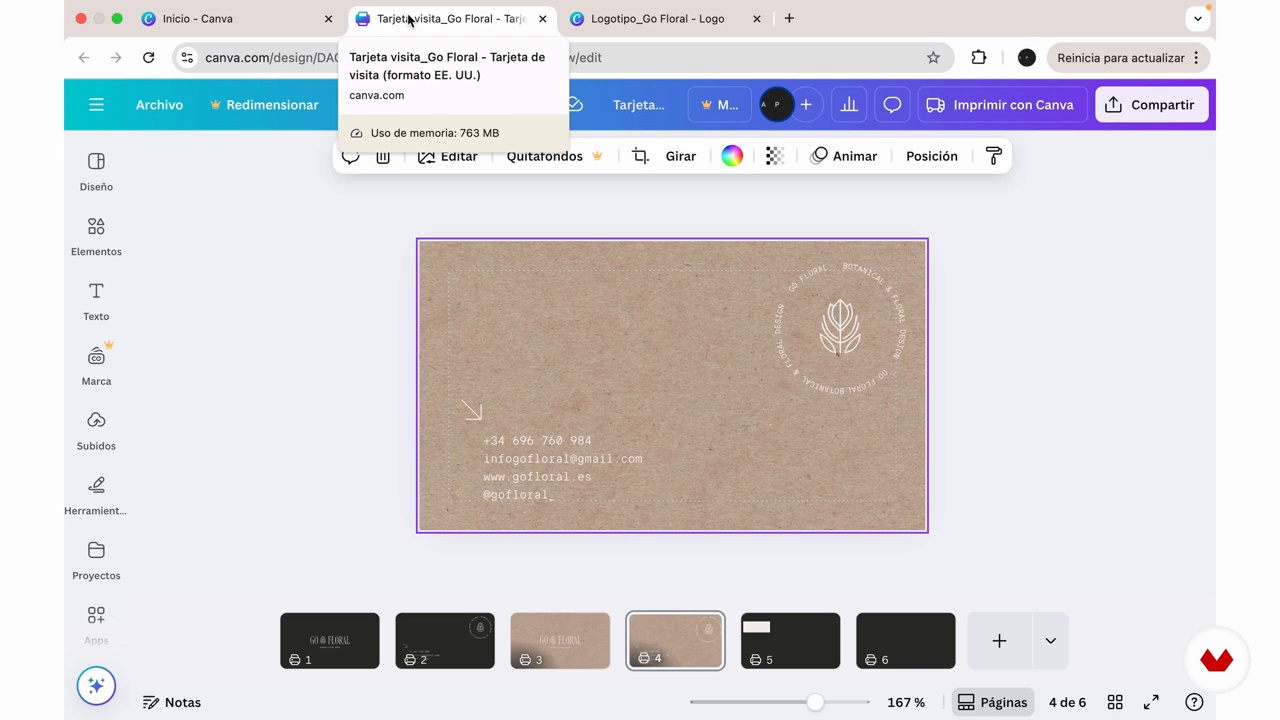1280x720 pixels.
Task: Open the Elementos sidebar panel
Action: [96, 237]
